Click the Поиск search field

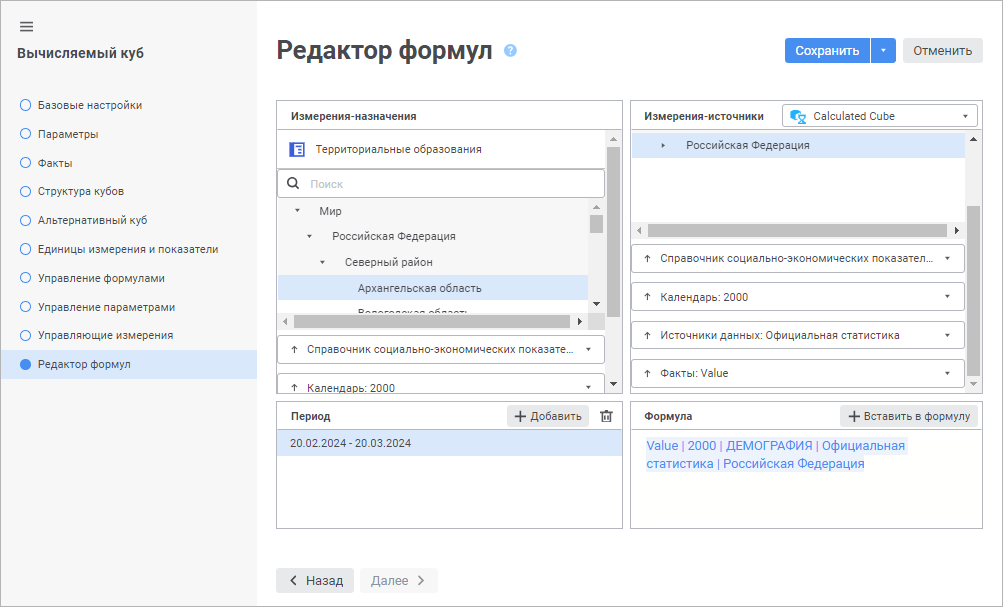[x=450, y=184]
